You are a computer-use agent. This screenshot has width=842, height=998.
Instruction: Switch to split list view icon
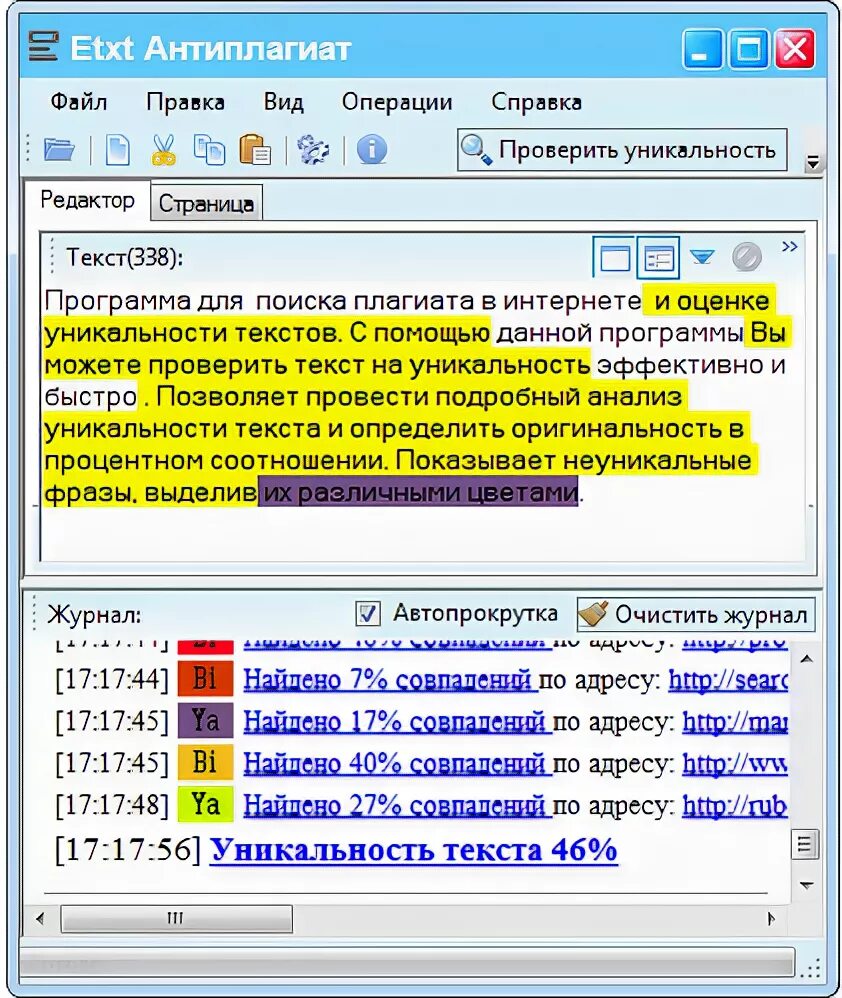point(658,258)
